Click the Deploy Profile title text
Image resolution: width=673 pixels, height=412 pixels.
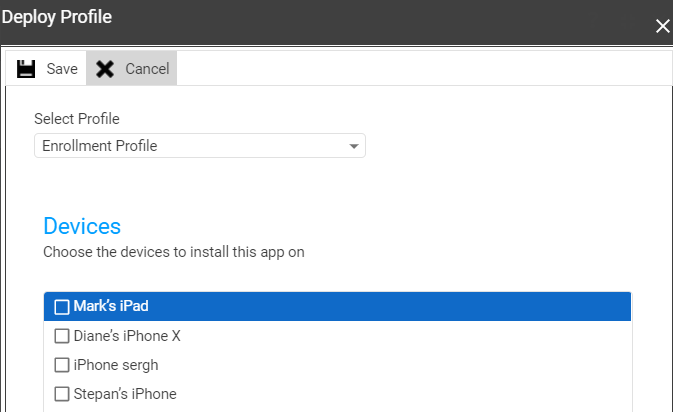coord(57,17)
